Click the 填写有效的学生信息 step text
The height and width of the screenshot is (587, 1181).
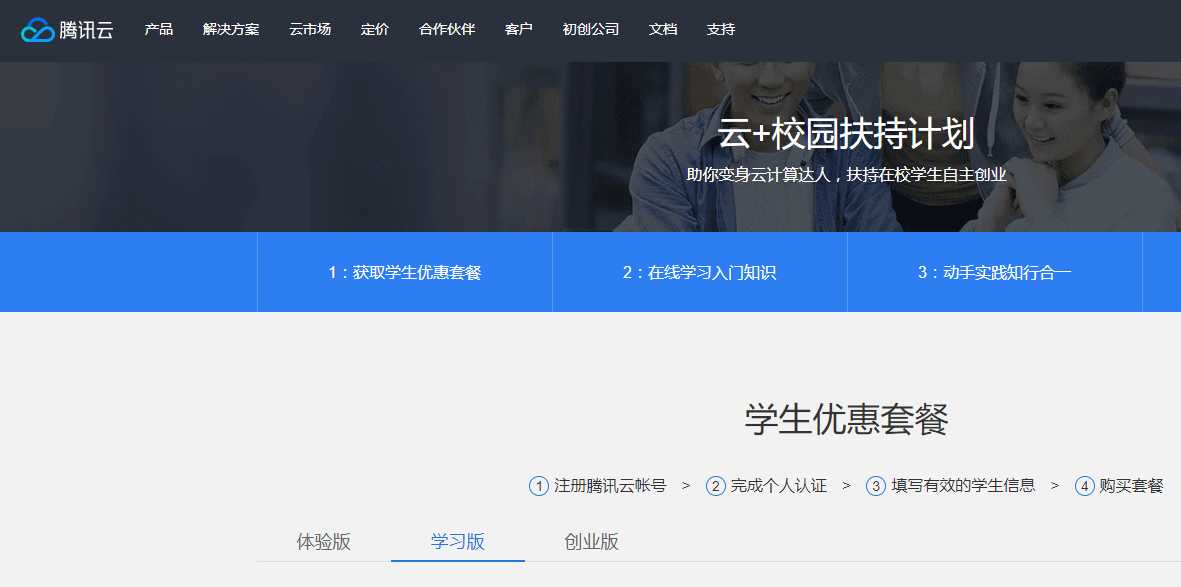click(x=963, y=485)
